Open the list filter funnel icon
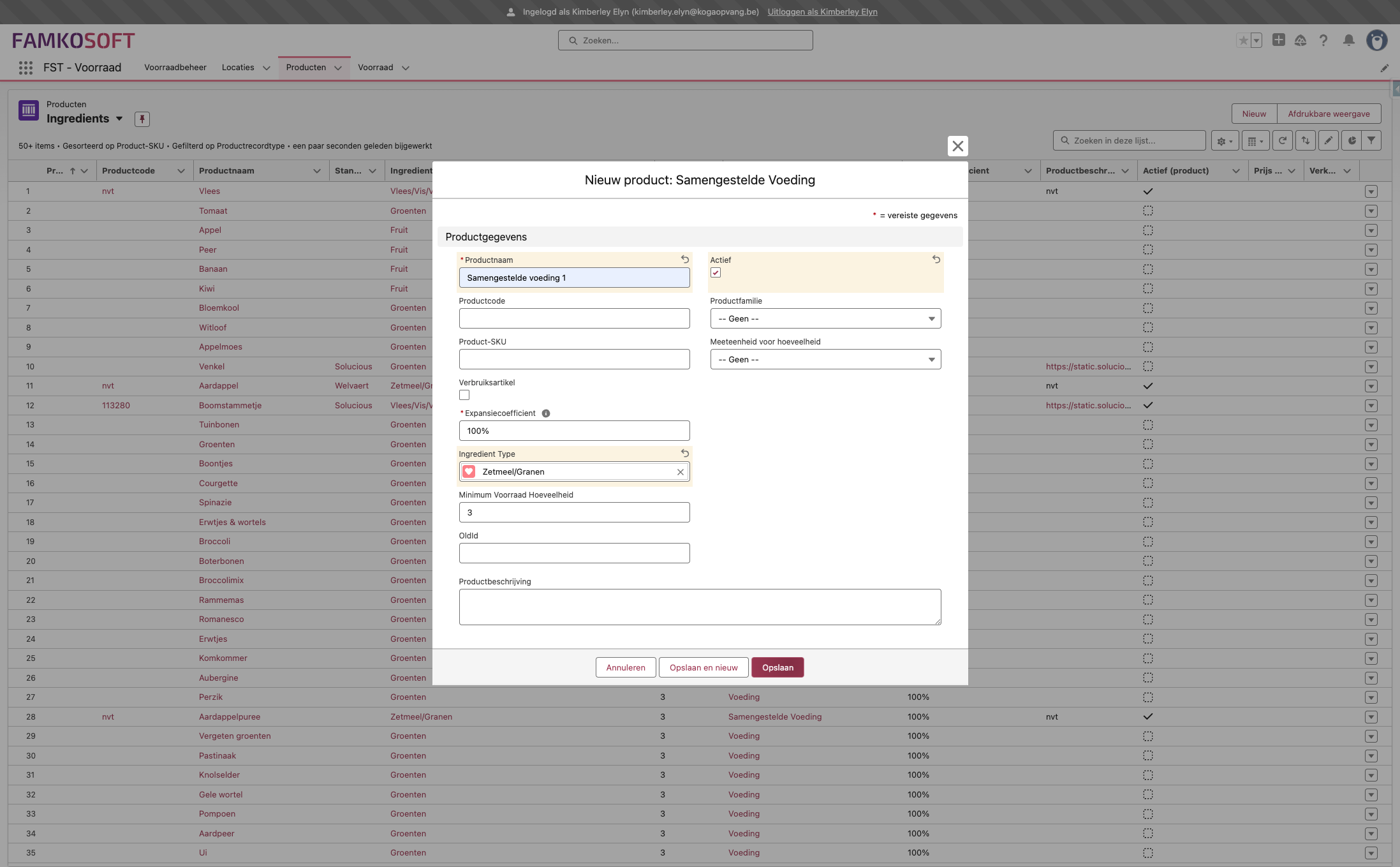Viewport: 1400px width, 867px height. (1371, 141)
